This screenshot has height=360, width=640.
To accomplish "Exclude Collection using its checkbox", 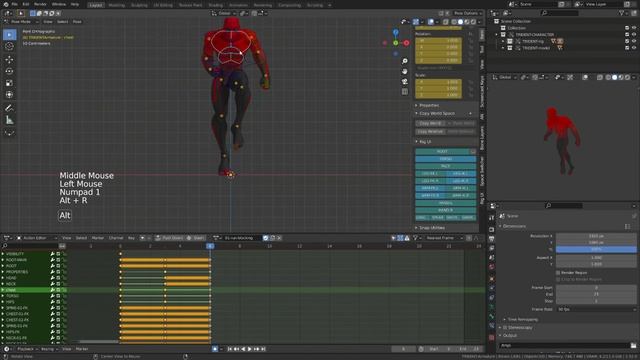I will (627, 28).
